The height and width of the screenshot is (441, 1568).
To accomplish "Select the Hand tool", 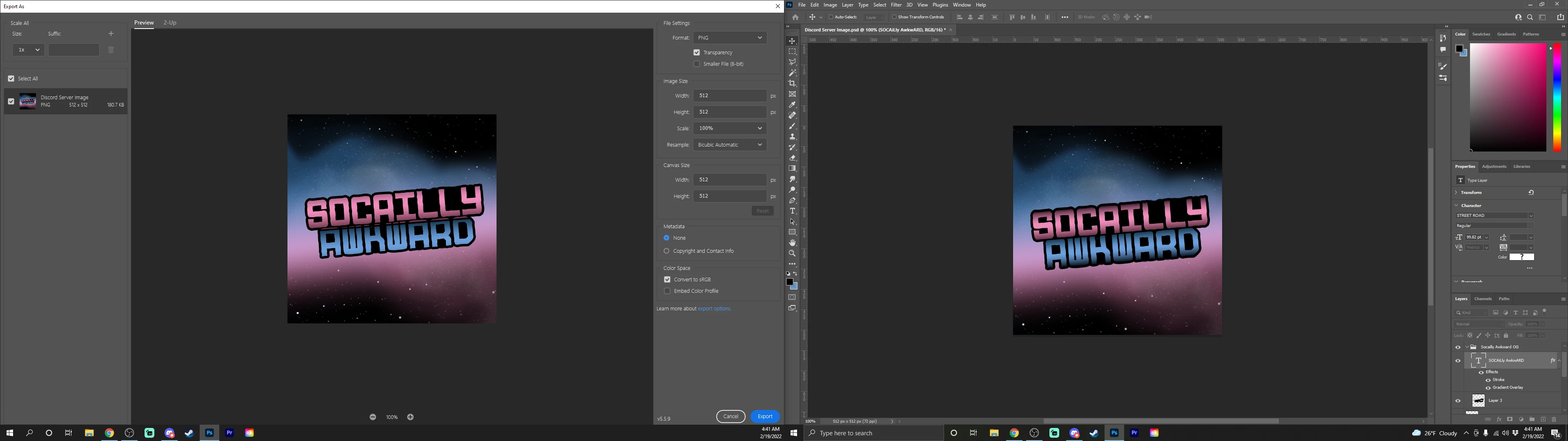I will click(792, 243).
